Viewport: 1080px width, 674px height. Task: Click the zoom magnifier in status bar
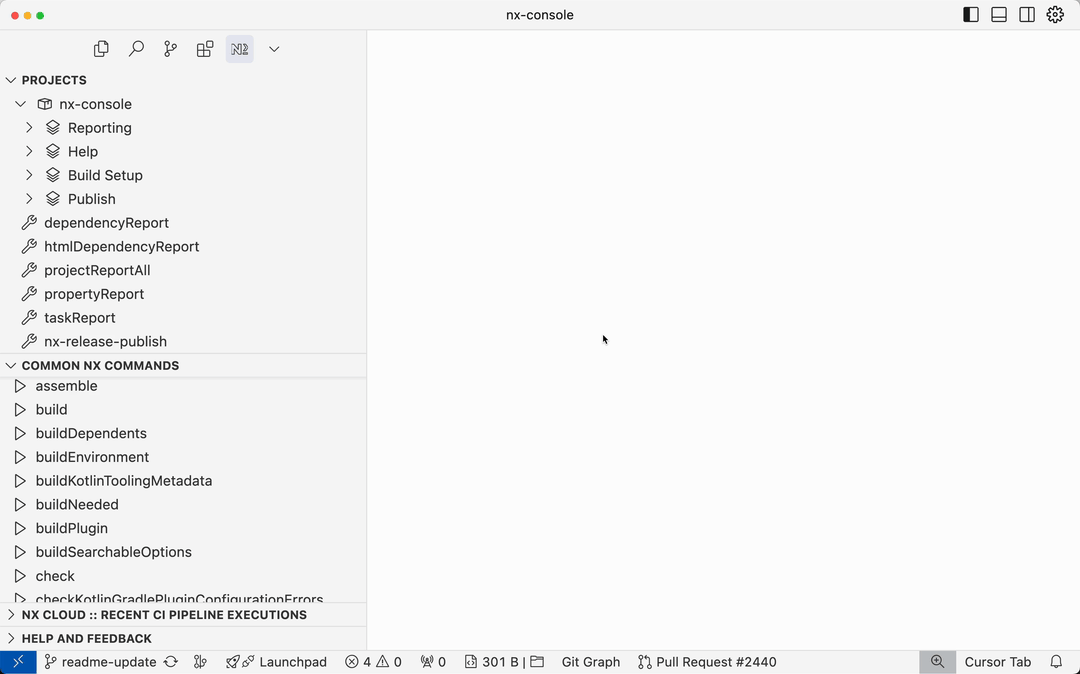pos(937,662)
